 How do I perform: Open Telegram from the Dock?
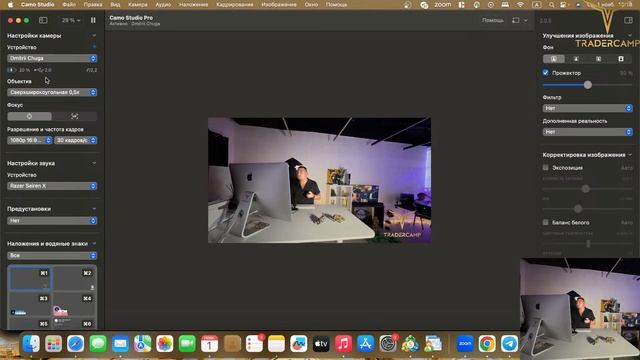509,344
